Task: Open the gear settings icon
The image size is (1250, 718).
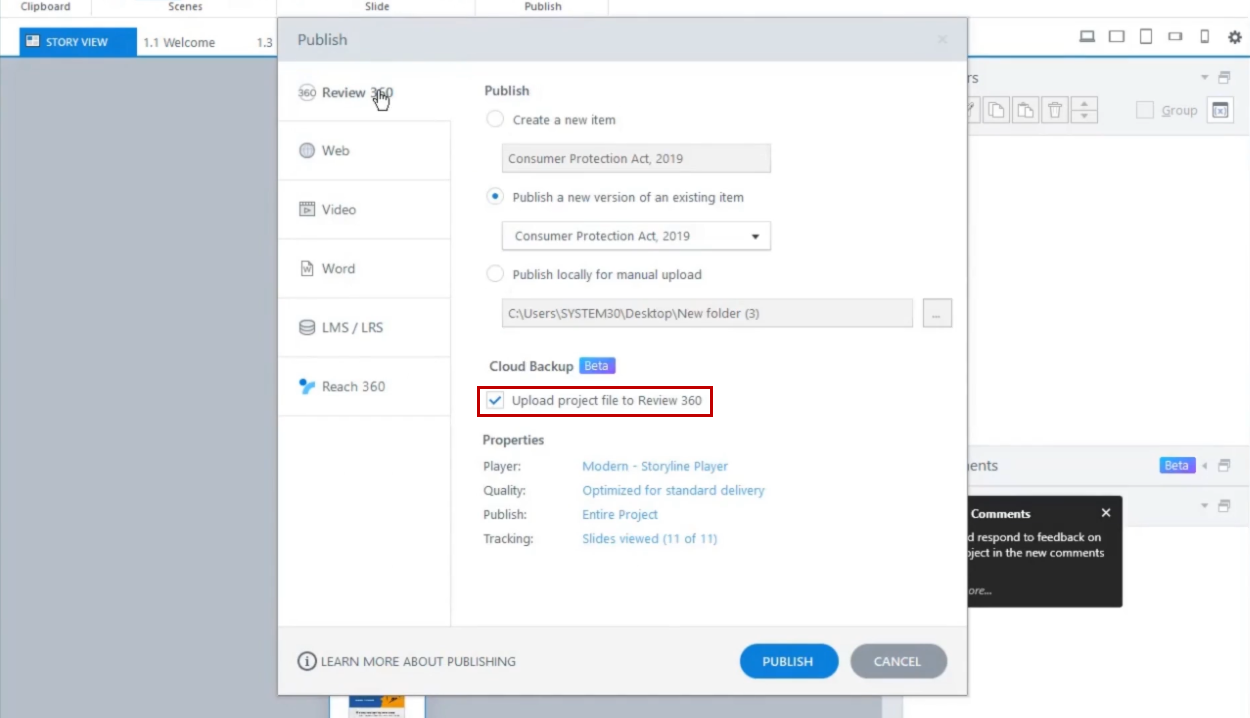Action: click(x=1234, y=37)
